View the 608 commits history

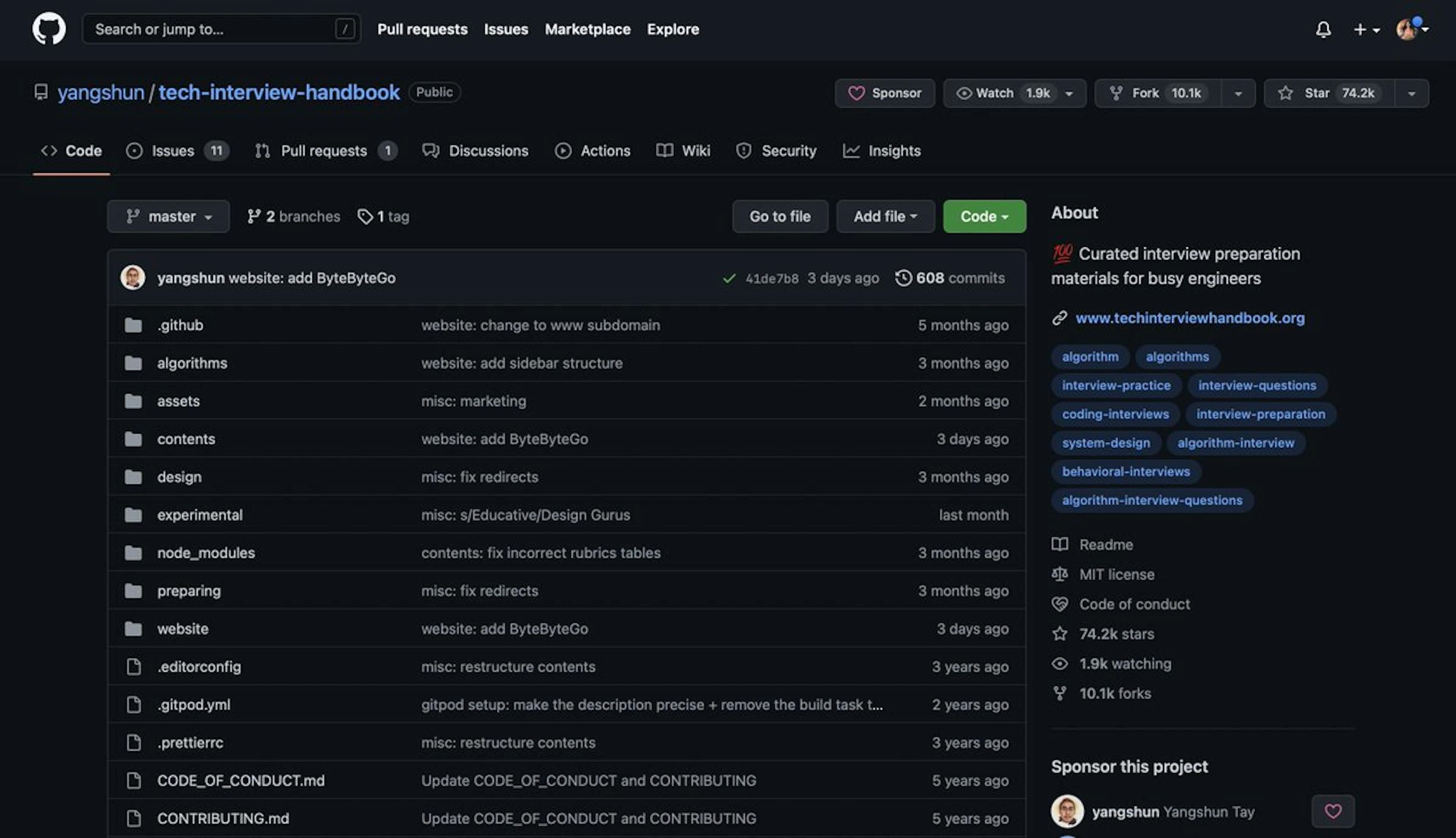950,278
